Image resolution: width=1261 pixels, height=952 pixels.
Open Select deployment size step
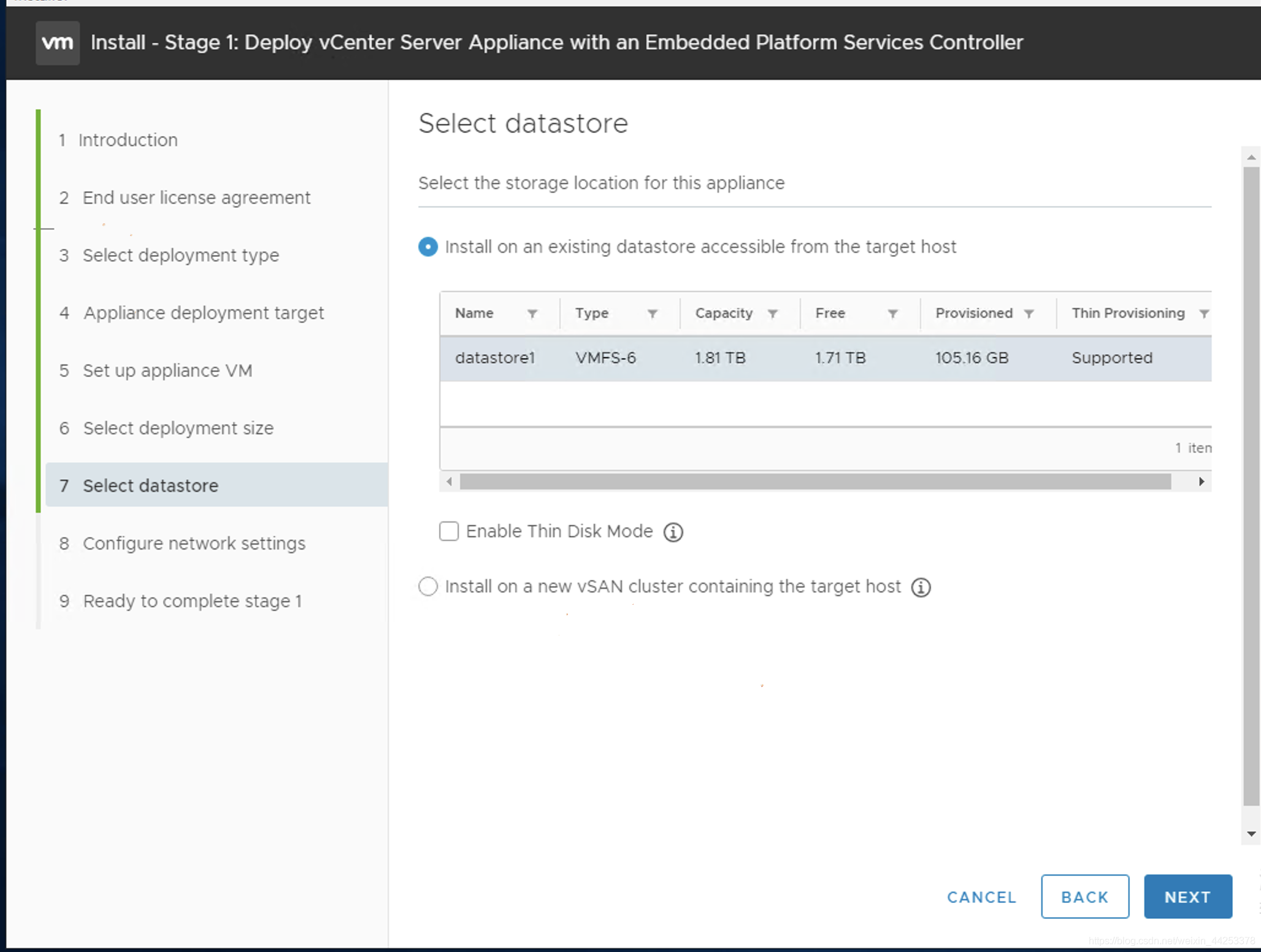pyautogui.click(x=179, y=428)
